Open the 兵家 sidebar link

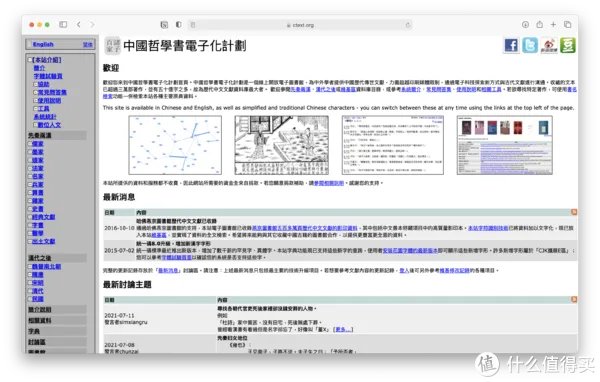coord(38,184)
